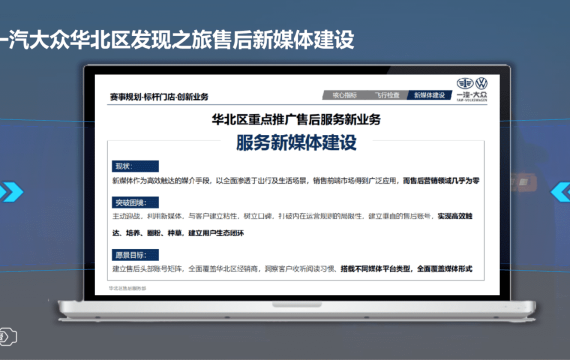Click the 突破困境: section label

point(135,203)
